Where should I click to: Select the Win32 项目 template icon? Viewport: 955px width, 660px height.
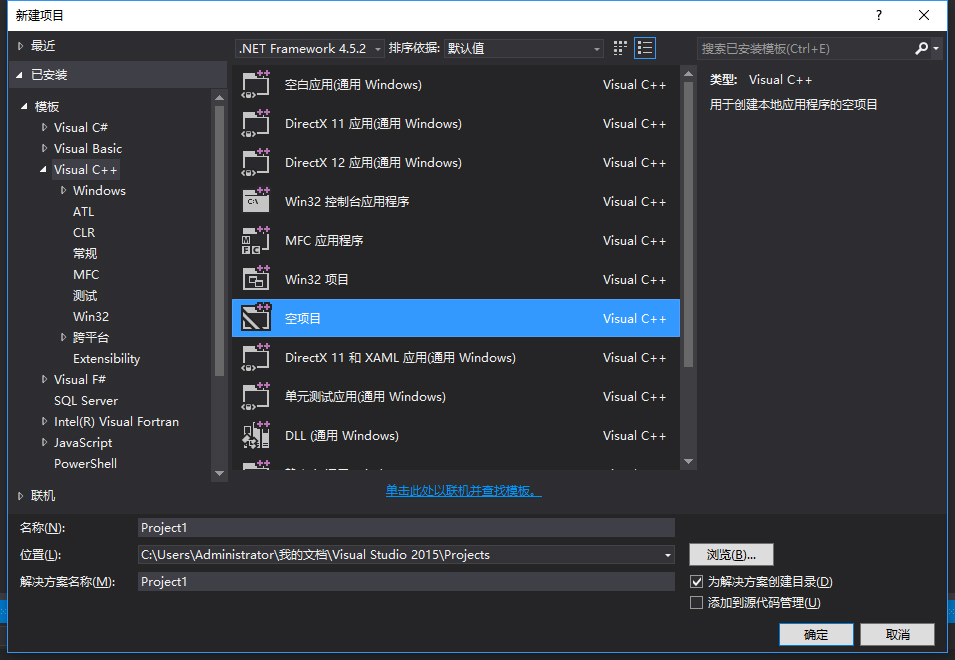[x=256, y=279]
